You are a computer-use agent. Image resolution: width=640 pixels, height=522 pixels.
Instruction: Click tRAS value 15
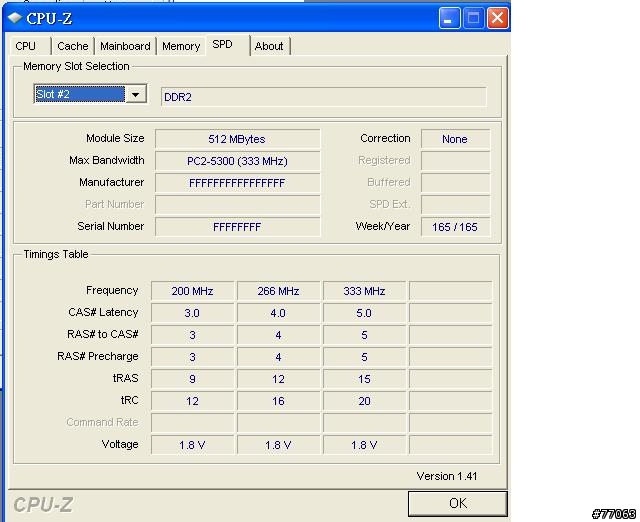pyautogui.click(x=364, y=379)
